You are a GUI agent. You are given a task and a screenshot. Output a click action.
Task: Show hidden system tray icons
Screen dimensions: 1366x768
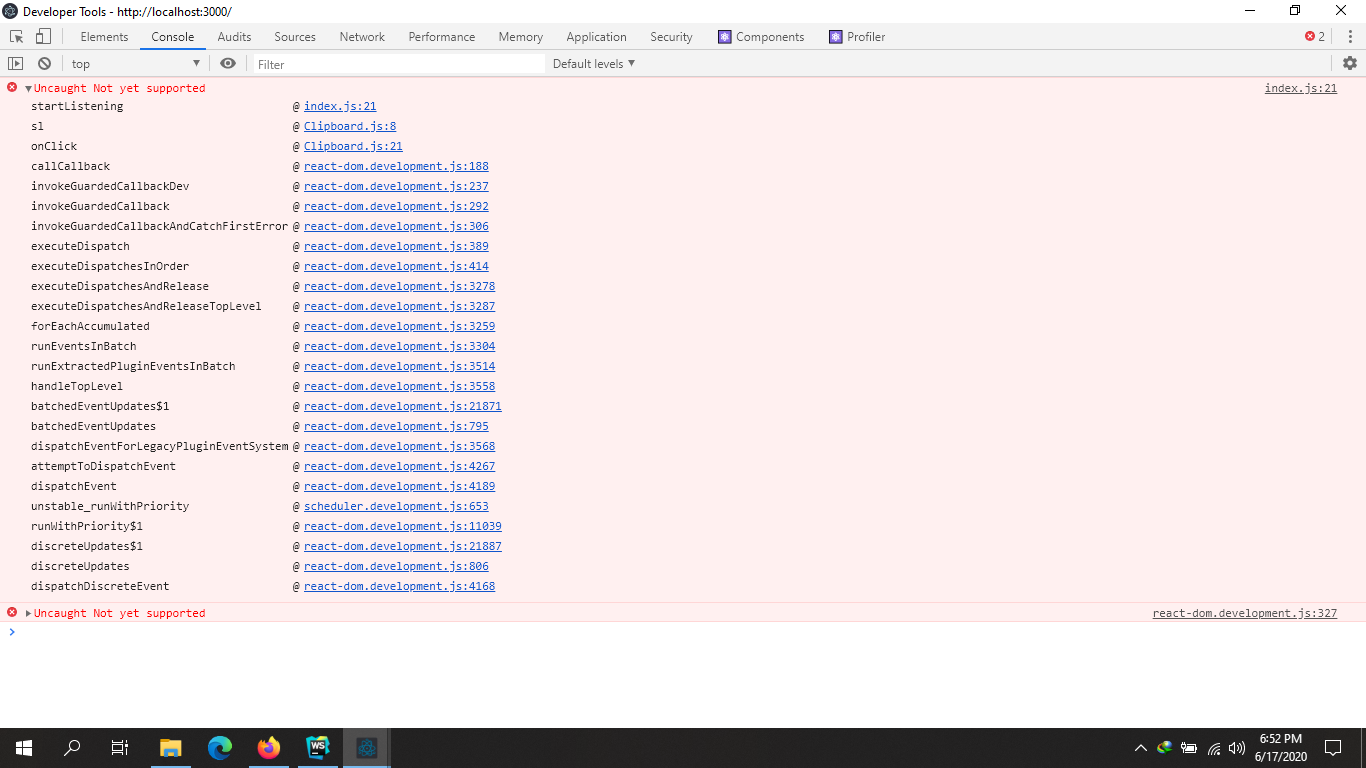pos(1141,747)
